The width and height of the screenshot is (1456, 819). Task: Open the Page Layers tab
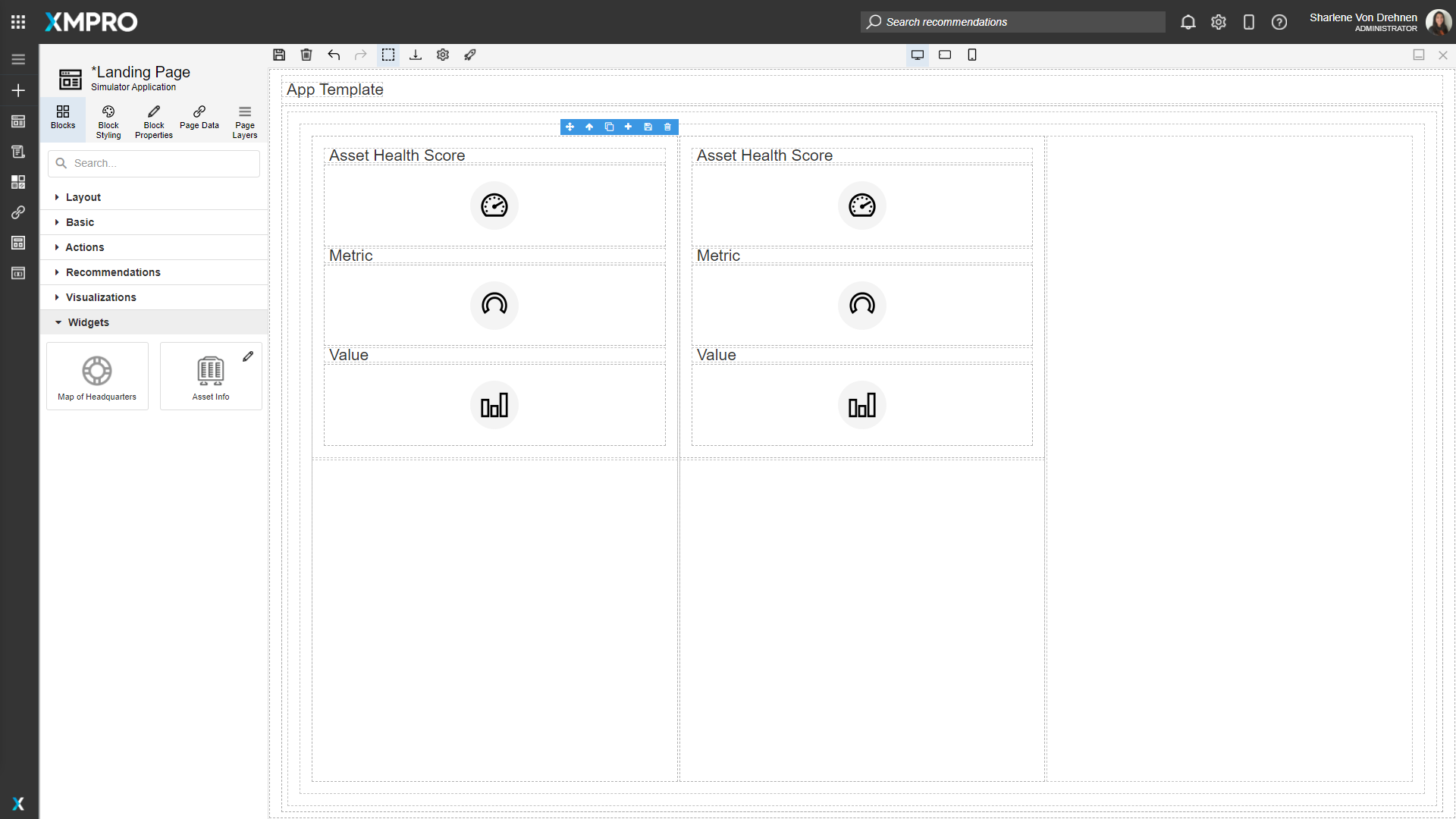coord(244,120)
